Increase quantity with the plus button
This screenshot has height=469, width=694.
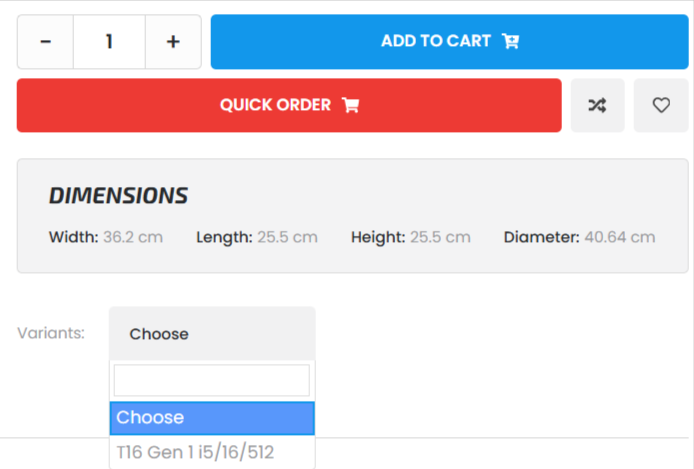tap(173, 42)
